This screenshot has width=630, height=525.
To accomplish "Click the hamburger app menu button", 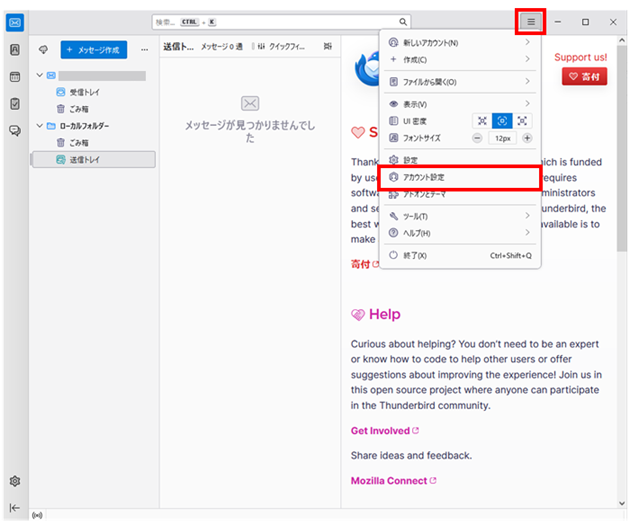I will tap(530, 21).
